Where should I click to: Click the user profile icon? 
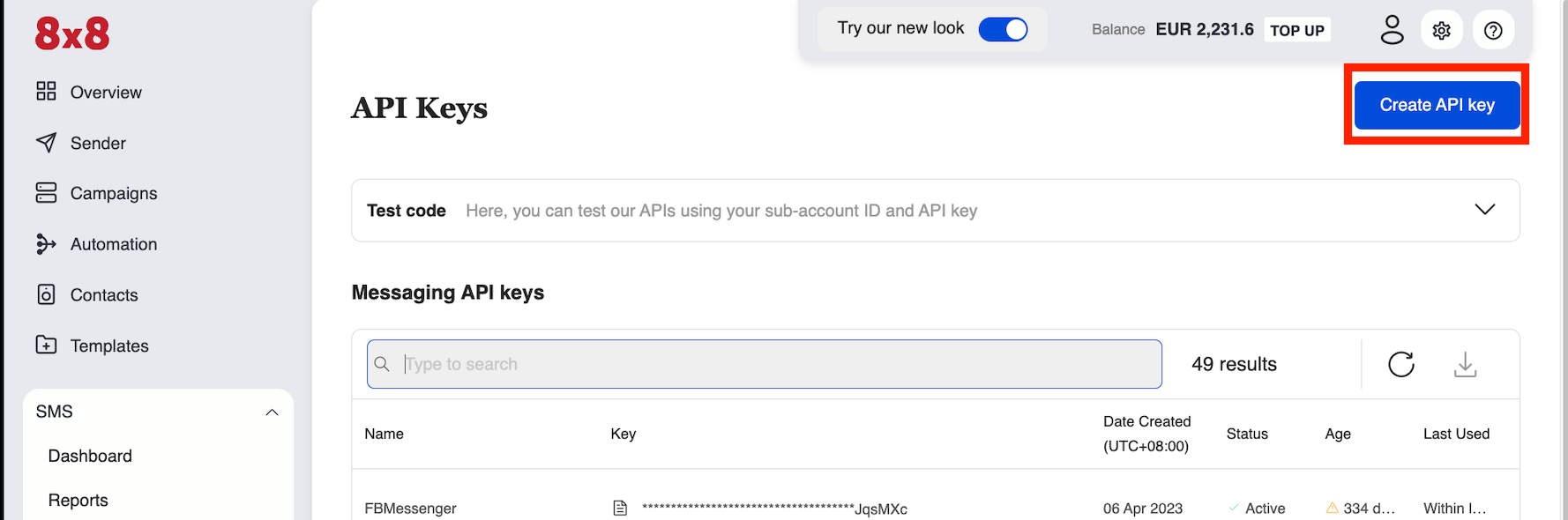pyautogui.click(x=1392, y=30)
